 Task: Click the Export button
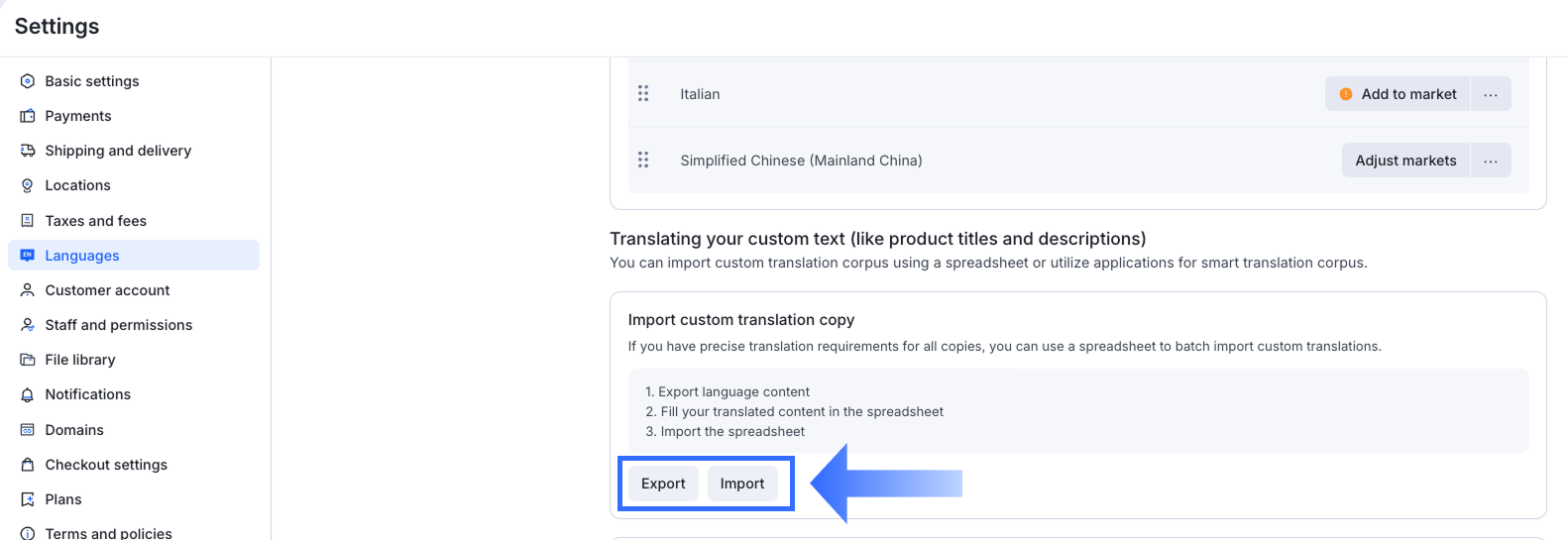663,484
